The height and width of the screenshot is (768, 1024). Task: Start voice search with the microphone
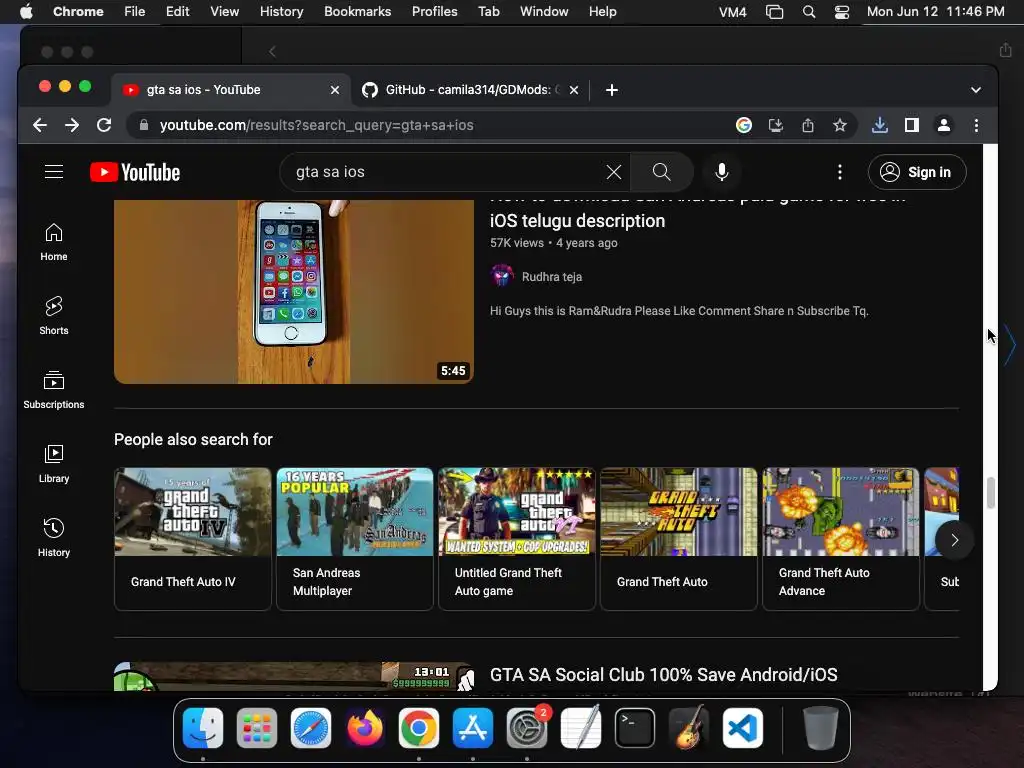click(722, 172)
